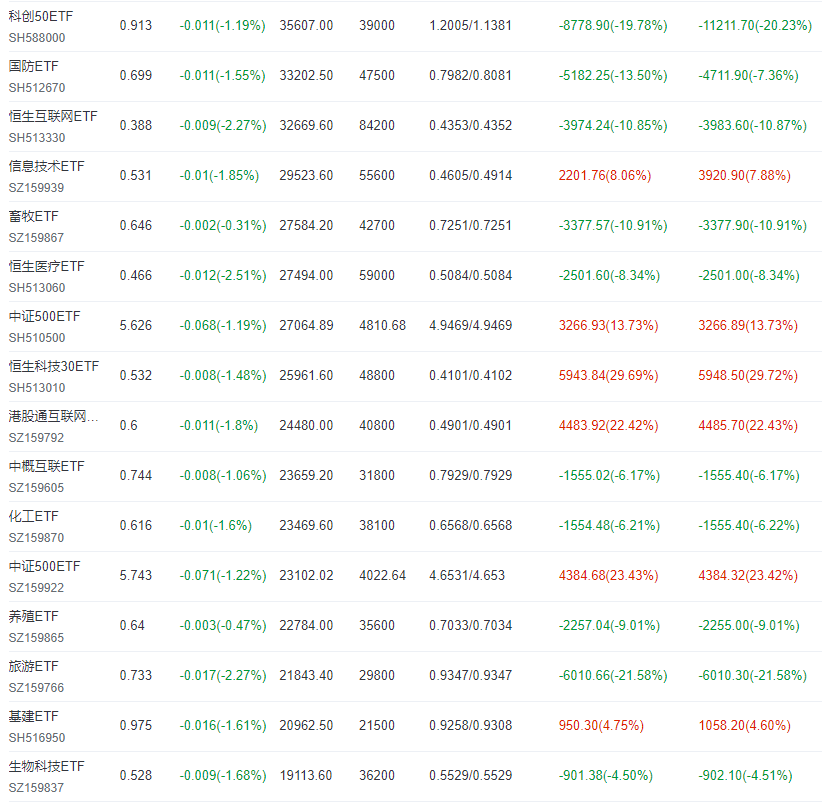Open the 化工ETF fund name
The image size is (822, 802).
[x=34, y=516]
